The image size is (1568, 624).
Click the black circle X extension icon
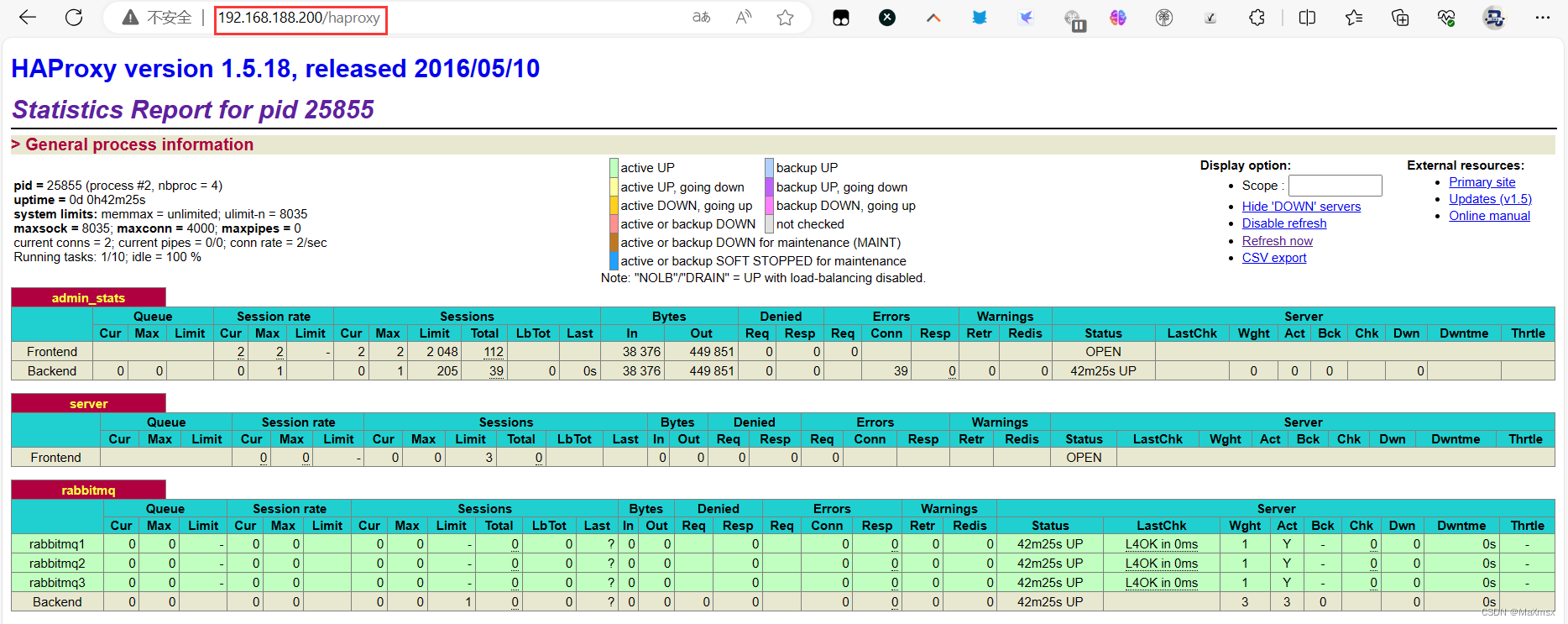(x=887, y=18)
